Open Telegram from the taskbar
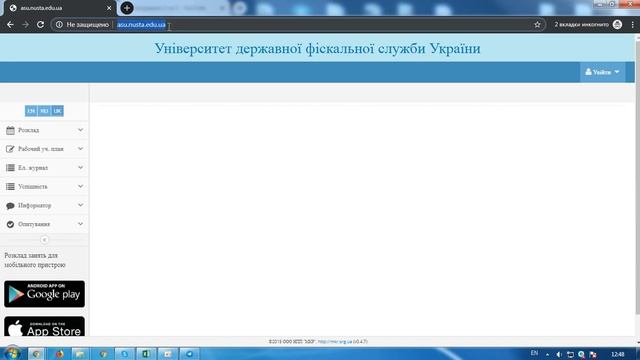 point(189,353)
